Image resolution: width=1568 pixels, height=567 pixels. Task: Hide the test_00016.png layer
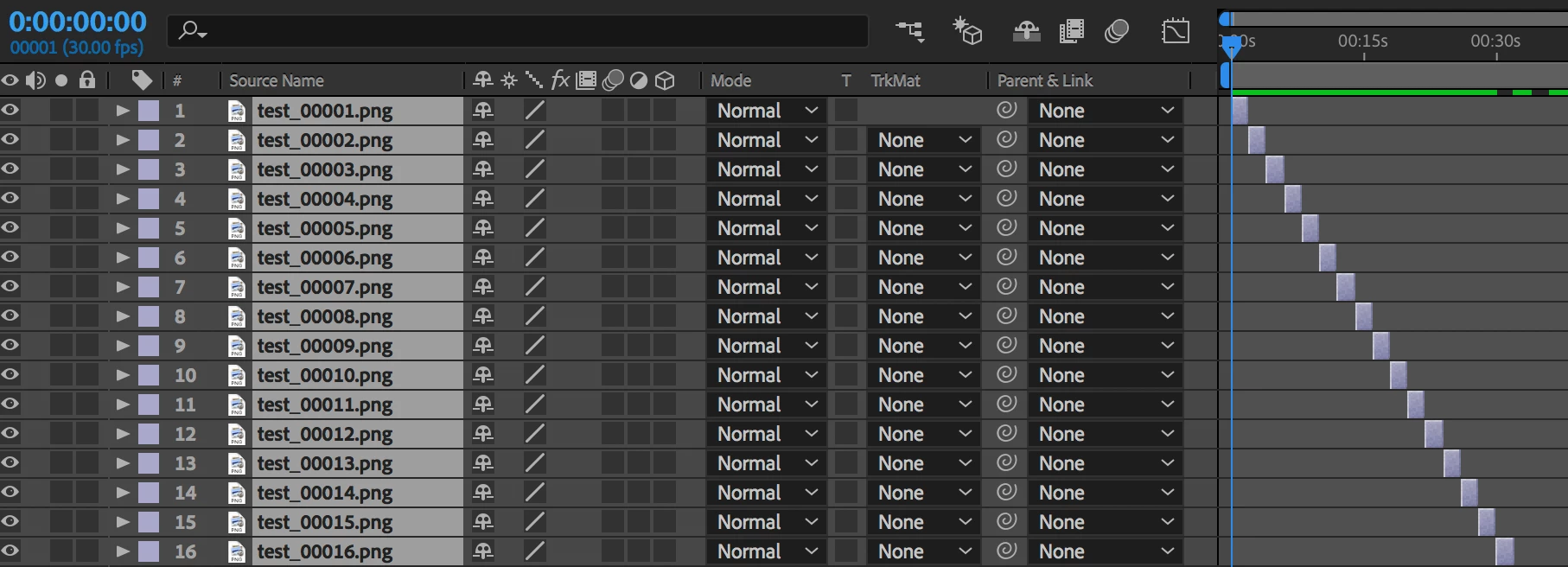pyautogui.click(x=10, y=551)
